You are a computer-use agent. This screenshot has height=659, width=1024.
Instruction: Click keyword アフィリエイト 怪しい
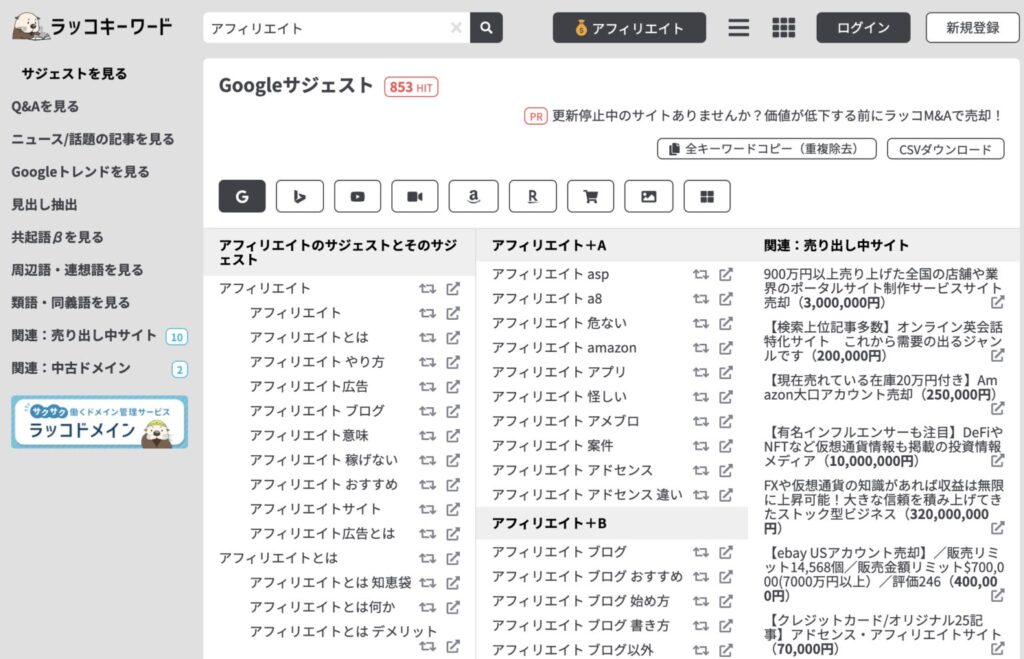(559, 397)
